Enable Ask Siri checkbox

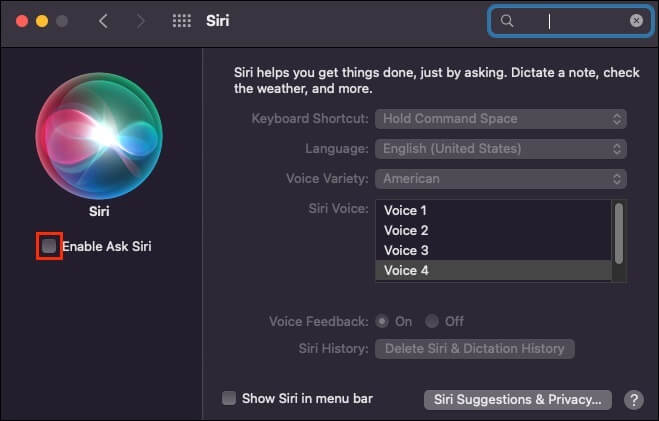(x=49, y=246)
